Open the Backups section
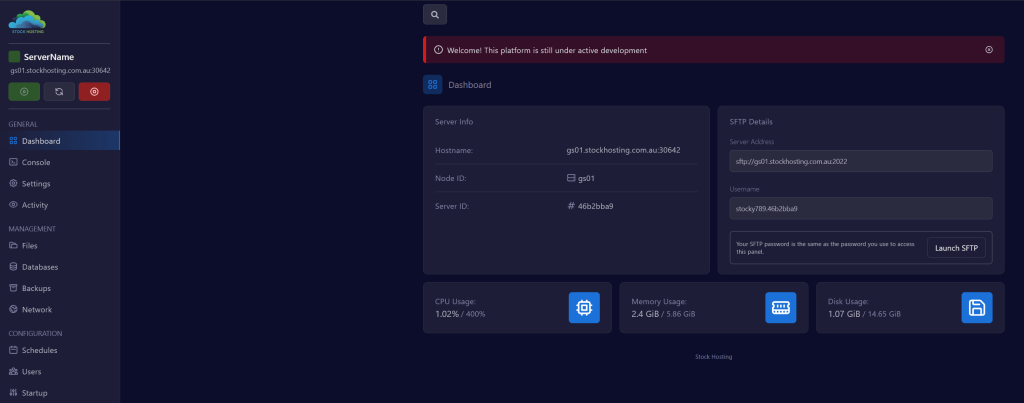This screenshot has width=1024, height=403. coord(36,288)
